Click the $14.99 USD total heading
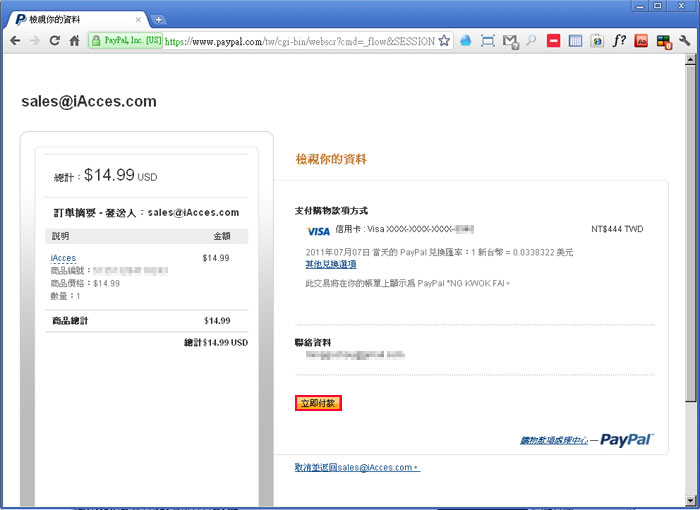Screen dimensions: 700x510 121,175
